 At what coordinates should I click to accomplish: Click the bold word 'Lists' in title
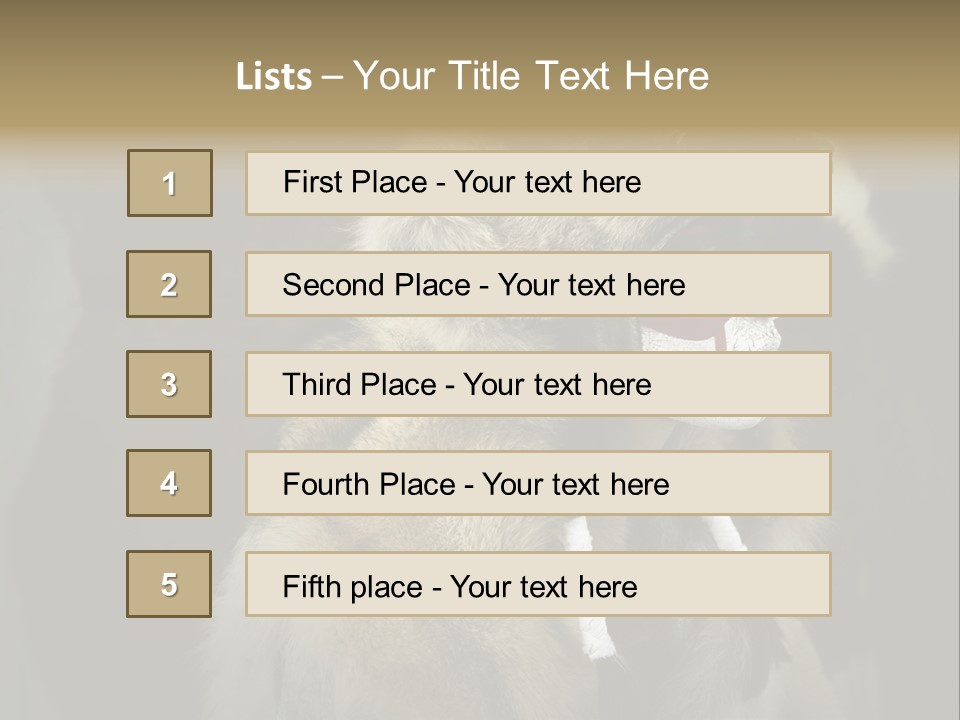click(273, 77)
